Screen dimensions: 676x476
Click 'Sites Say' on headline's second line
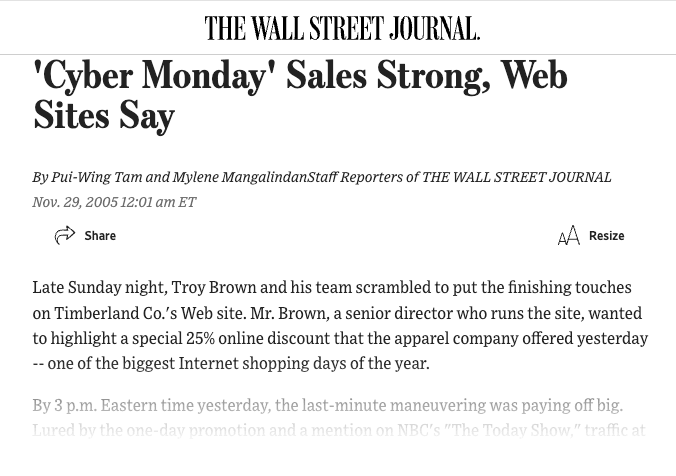click(104, 116)
